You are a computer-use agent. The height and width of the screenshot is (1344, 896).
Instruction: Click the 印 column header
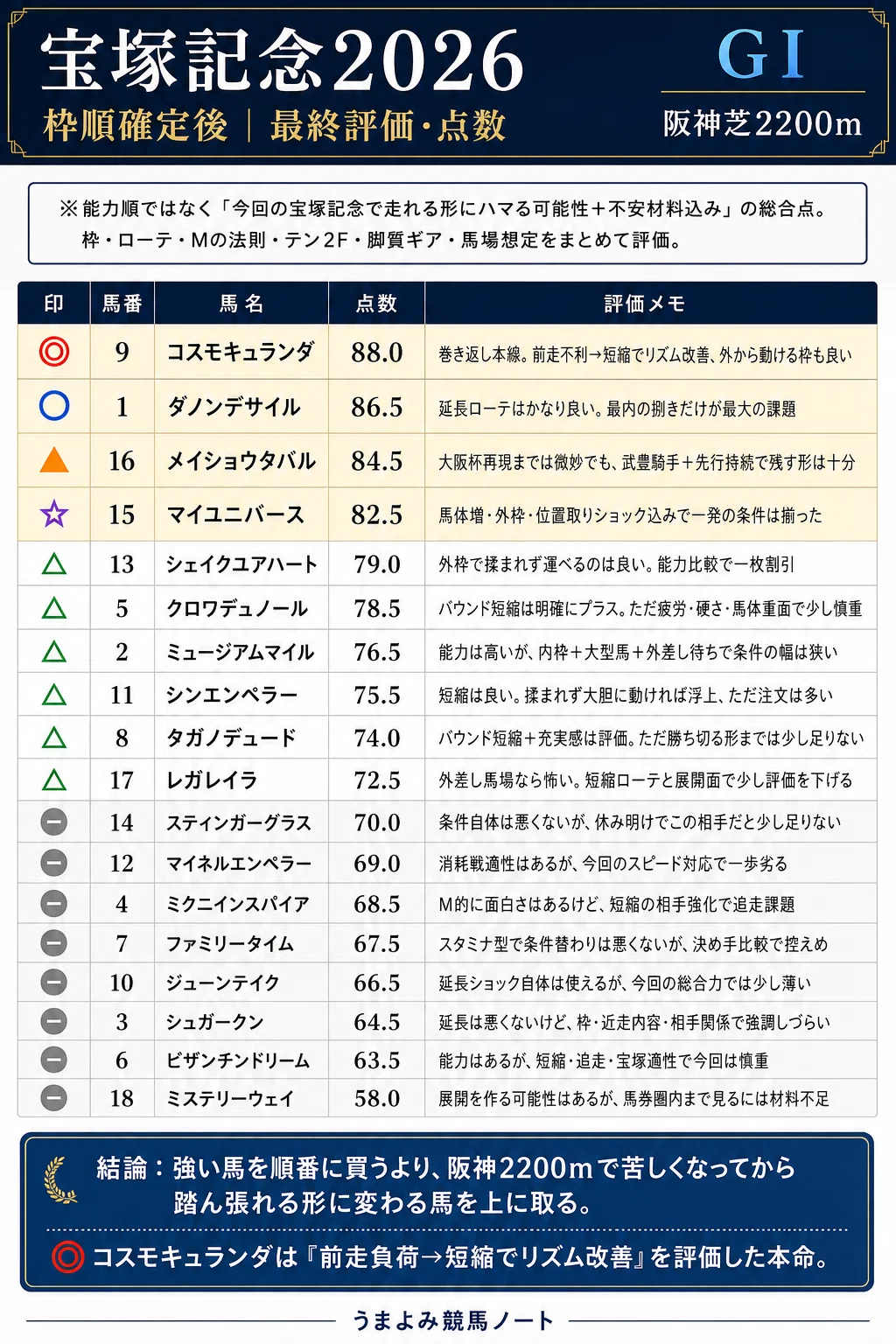tap(54, 304)
